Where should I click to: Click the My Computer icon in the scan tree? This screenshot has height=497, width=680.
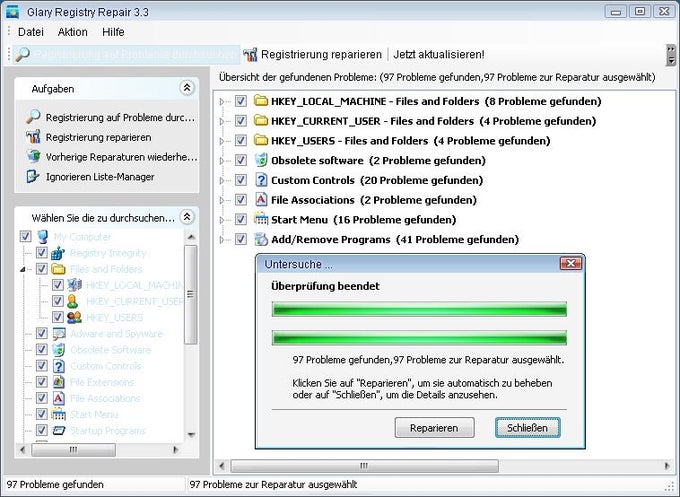click(x=42, y=237)
